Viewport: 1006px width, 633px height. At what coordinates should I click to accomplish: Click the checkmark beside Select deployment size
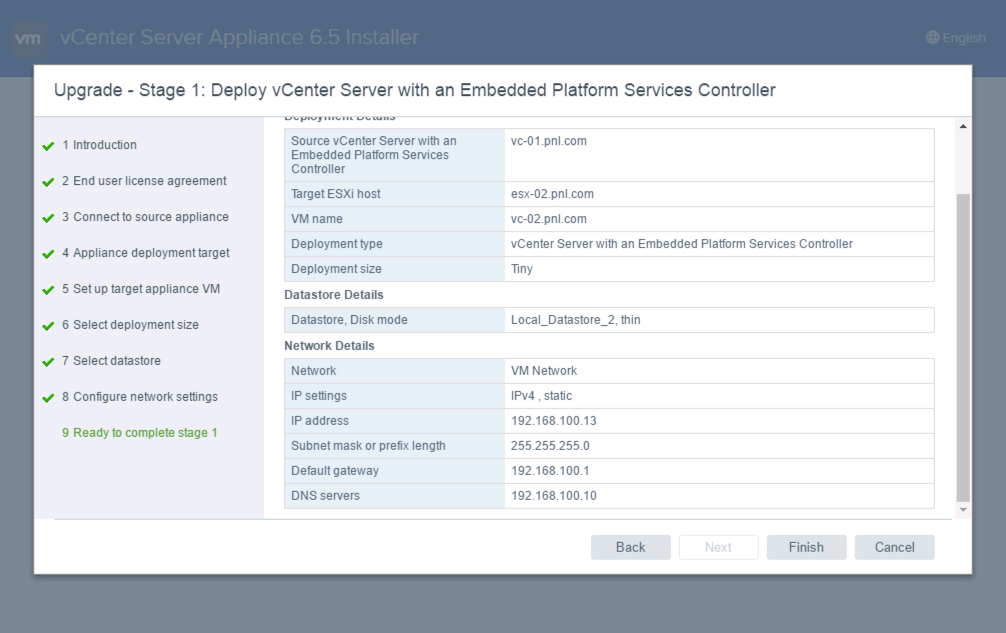click(48, 326)
